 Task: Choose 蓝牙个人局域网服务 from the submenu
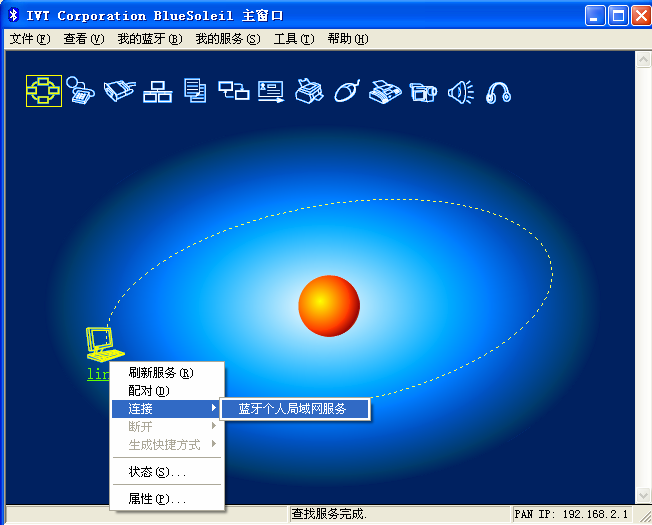tap(292, 409)
